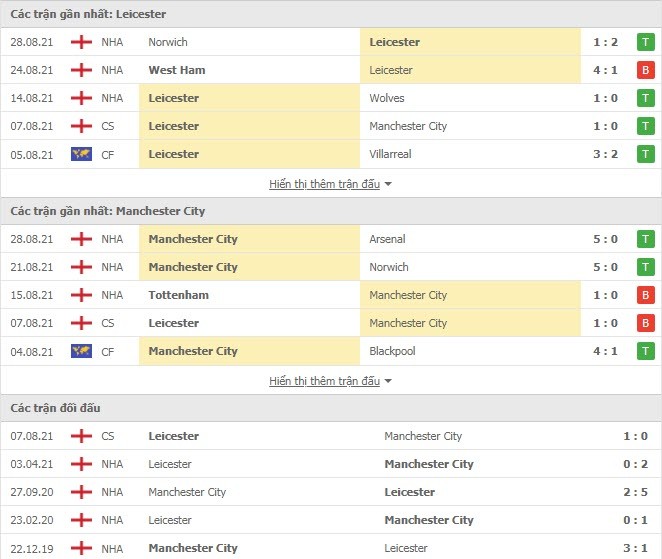
Task: Click England flag icon on 14.08.21 Wolves row
Action: 81,98
